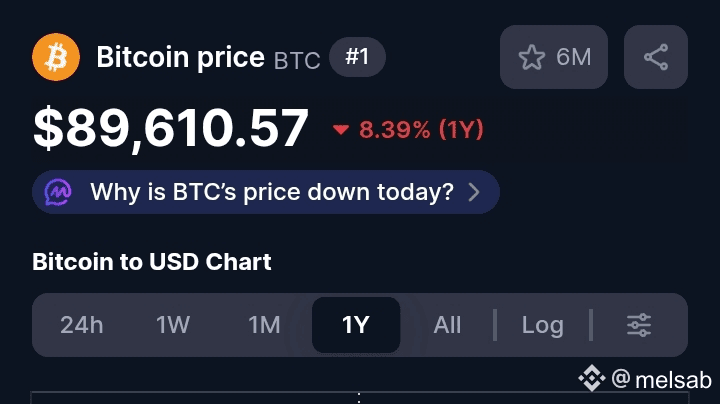Open 'Why is BTC's price down today?' link
The height and width of the screenshot is (404, 720).
[272, 192]
